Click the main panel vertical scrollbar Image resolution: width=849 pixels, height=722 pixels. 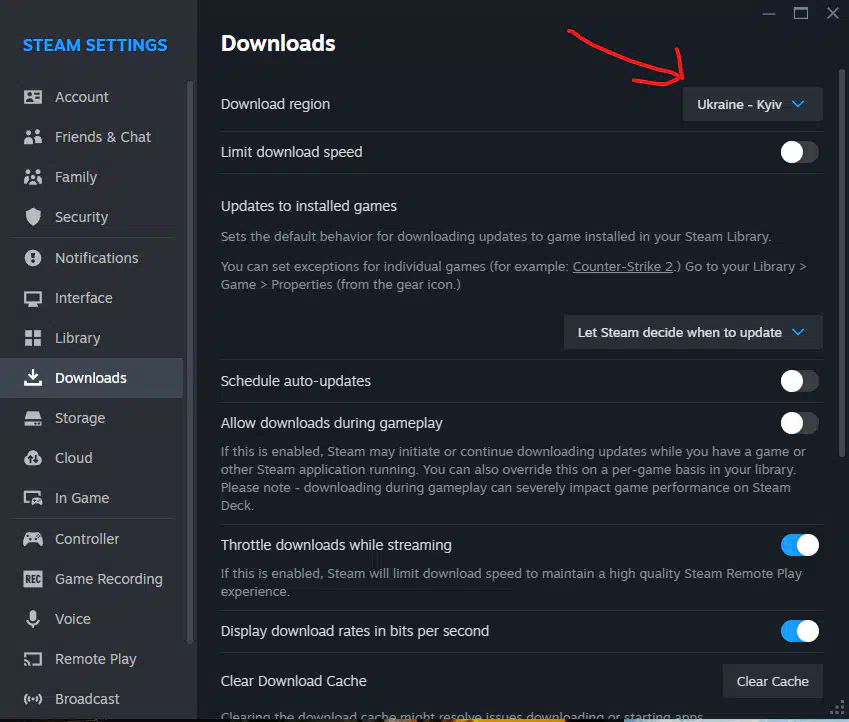pyautogui.click(x=842, y=263)
